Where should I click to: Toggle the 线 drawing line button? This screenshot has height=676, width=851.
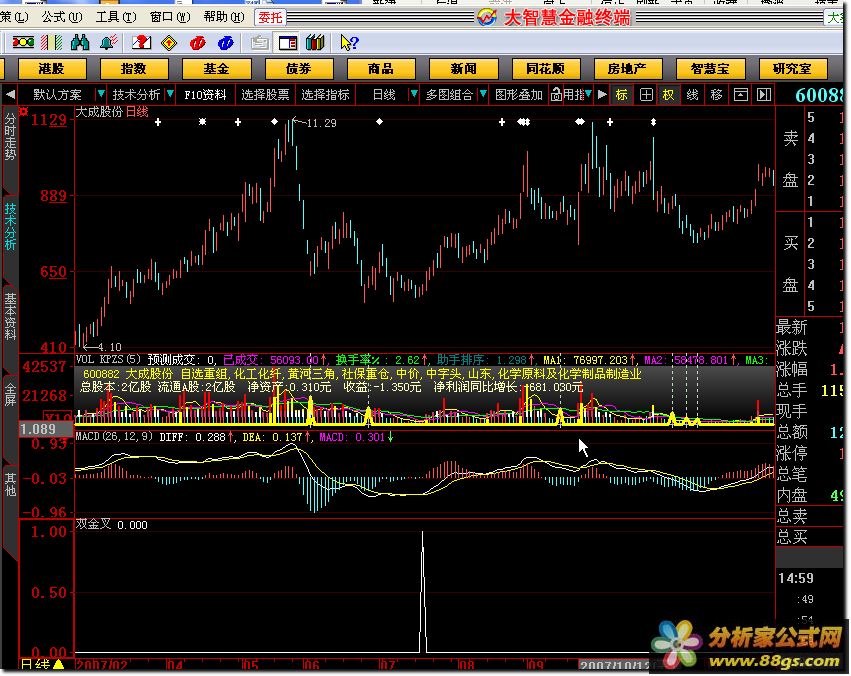tap(692, 95)
